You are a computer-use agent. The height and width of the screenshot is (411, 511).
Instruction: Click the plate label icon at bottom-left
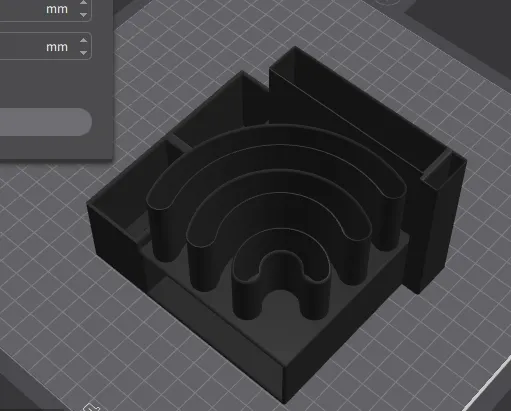coord(91,407)
